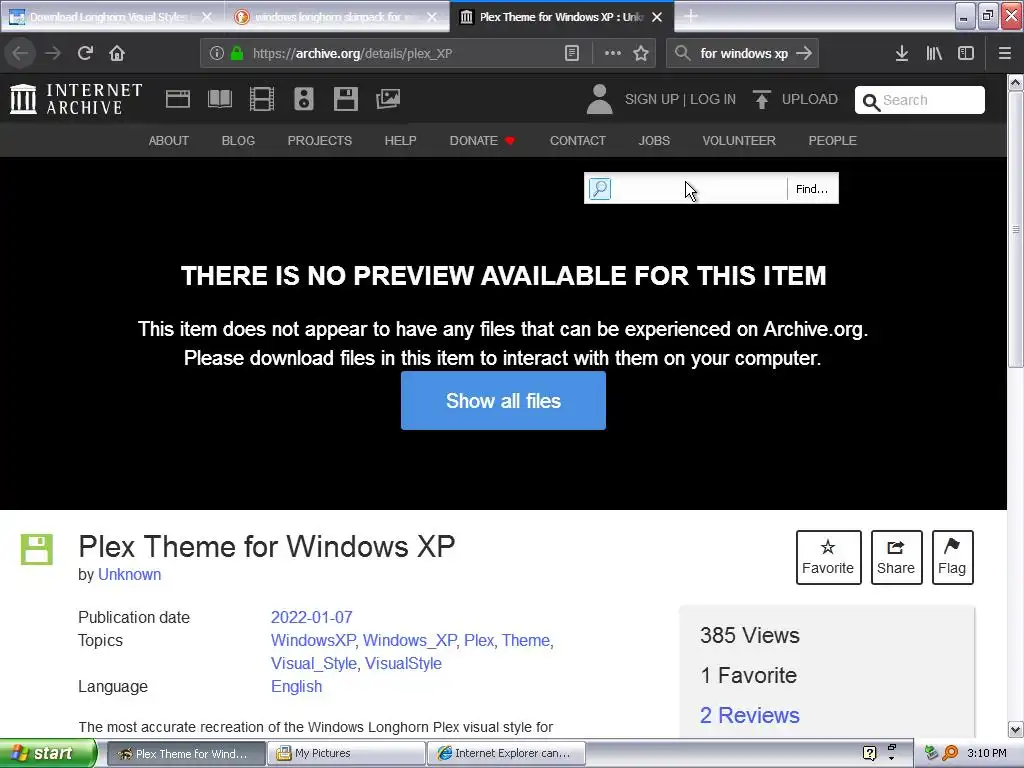Open the BLOG menu item

point(238,140)
